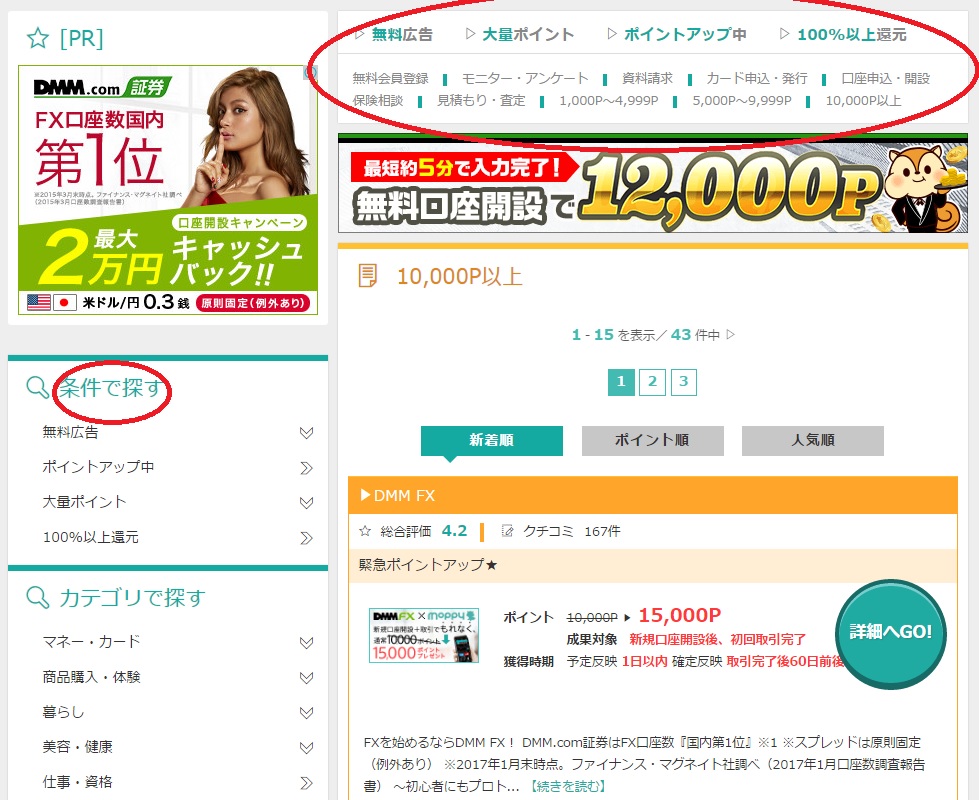
Task: Expand the 商品購入・体験 category chevron
Action: pyautogui.click(x=307, y=678)
